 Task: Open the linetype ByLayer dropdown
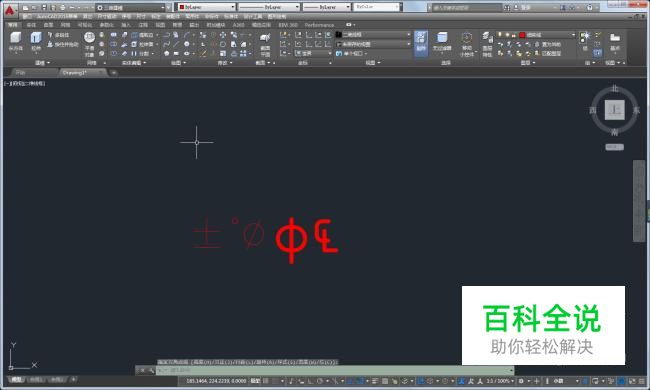point(269,7)
